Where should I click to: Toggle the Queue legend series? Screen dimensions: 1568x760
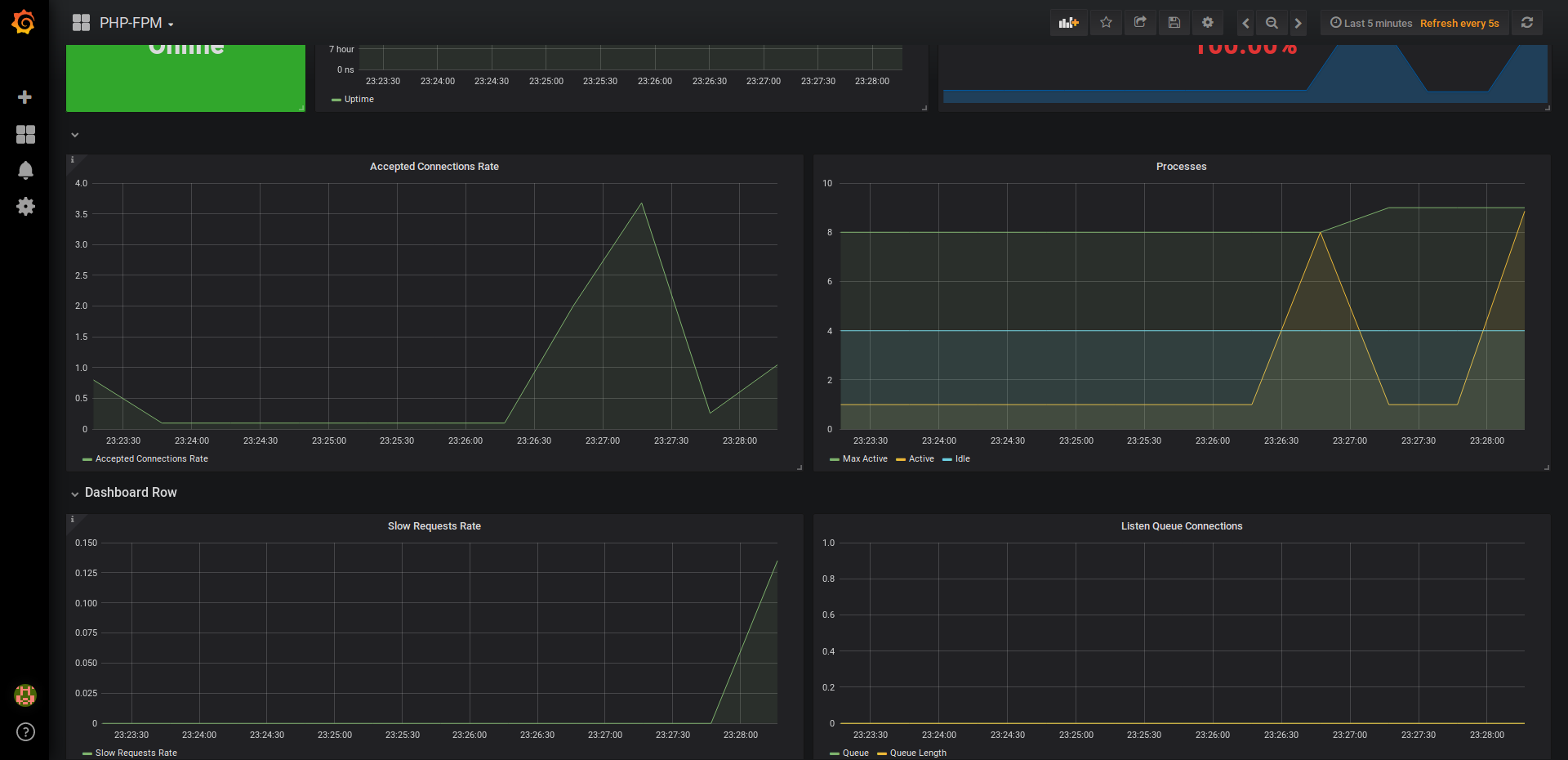coord(855,753)
